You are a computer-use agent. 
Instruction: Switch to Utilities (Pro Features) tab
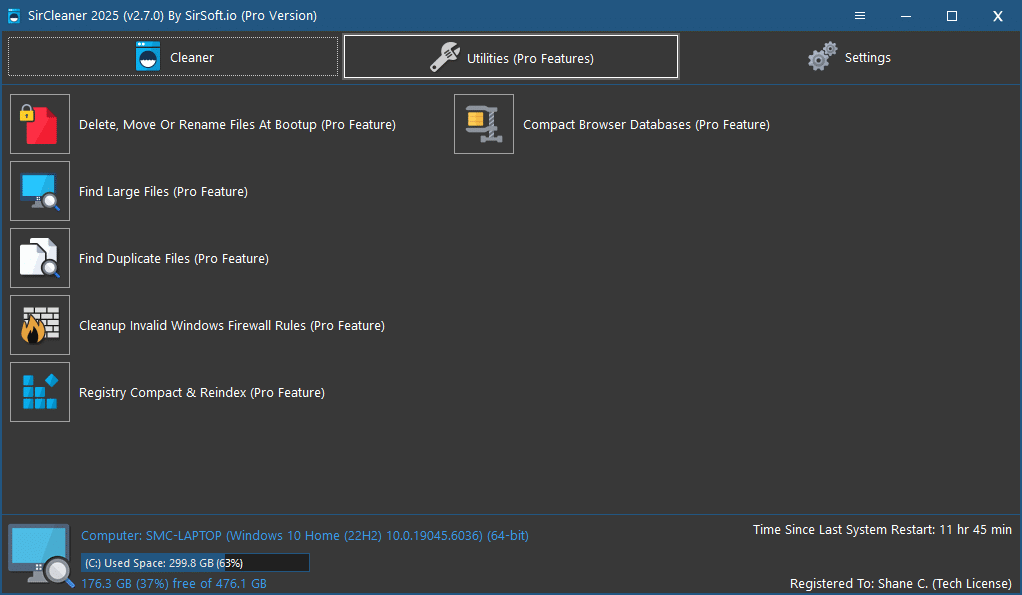(x=511, y=57)
